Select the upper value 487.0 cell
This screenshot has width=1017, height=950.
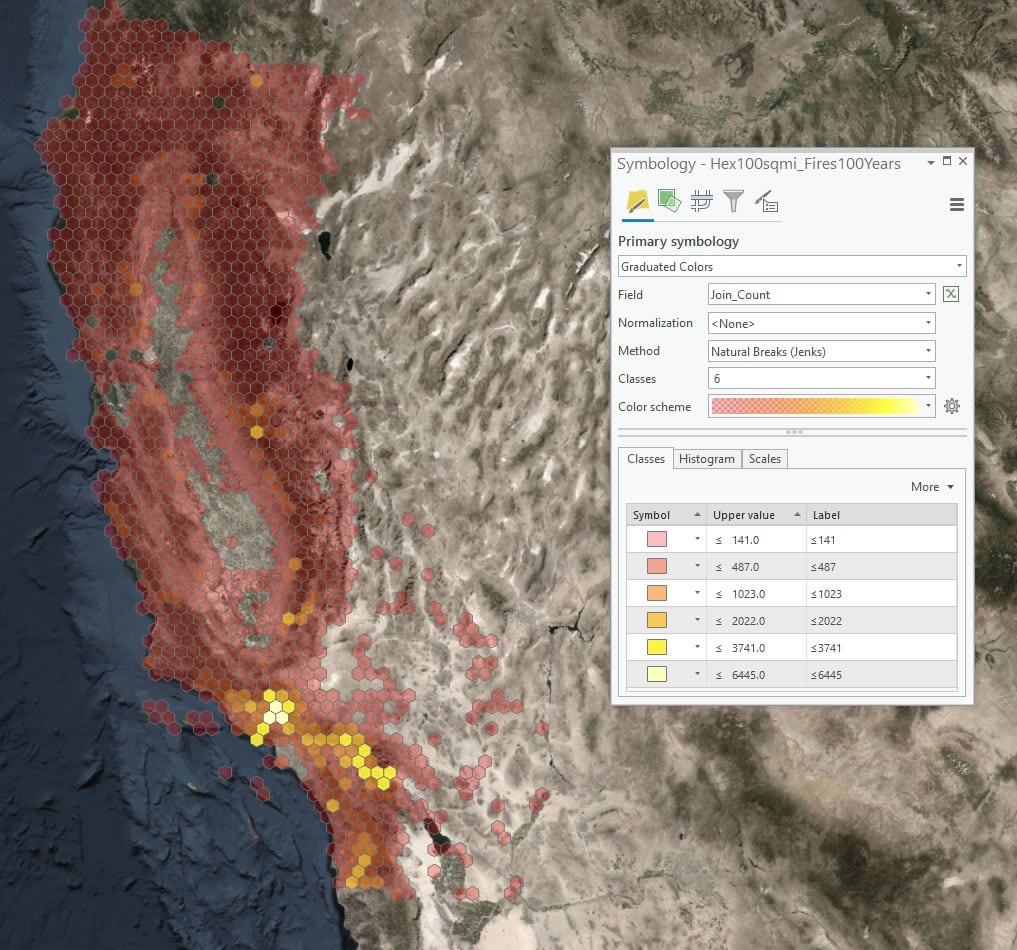756,567
